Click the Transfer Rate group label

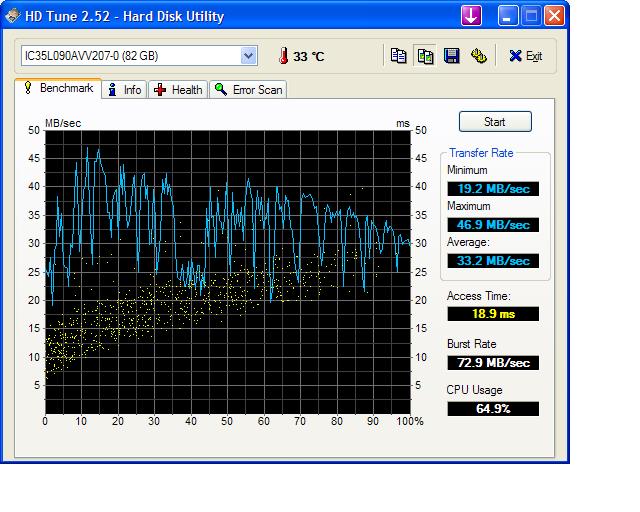(x=481, y=153)
